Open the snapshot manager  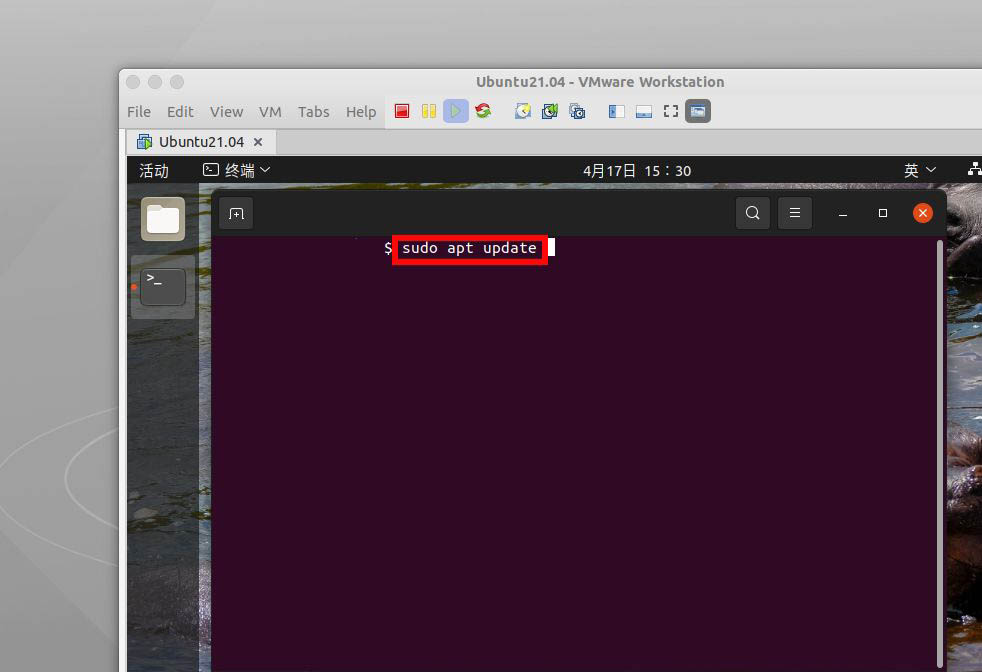pyautogui.click(x=578, y=111)
